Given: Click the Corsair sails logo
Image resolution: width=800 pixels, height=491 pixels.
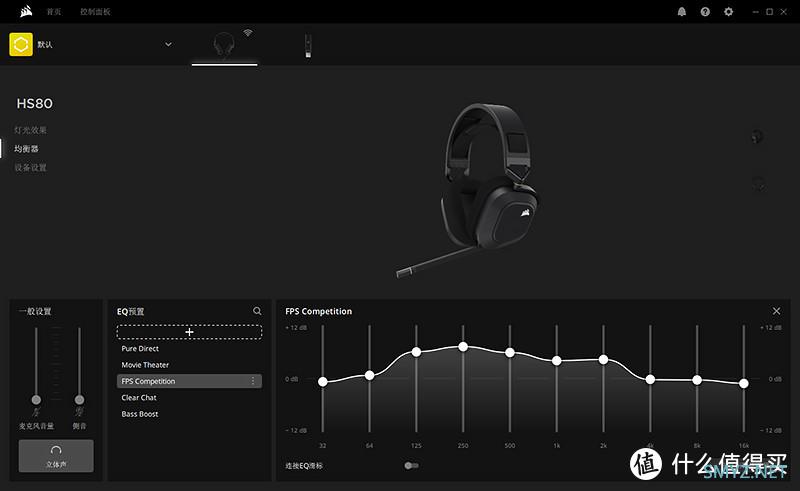Looking at the screenshot, I should 26,11.
